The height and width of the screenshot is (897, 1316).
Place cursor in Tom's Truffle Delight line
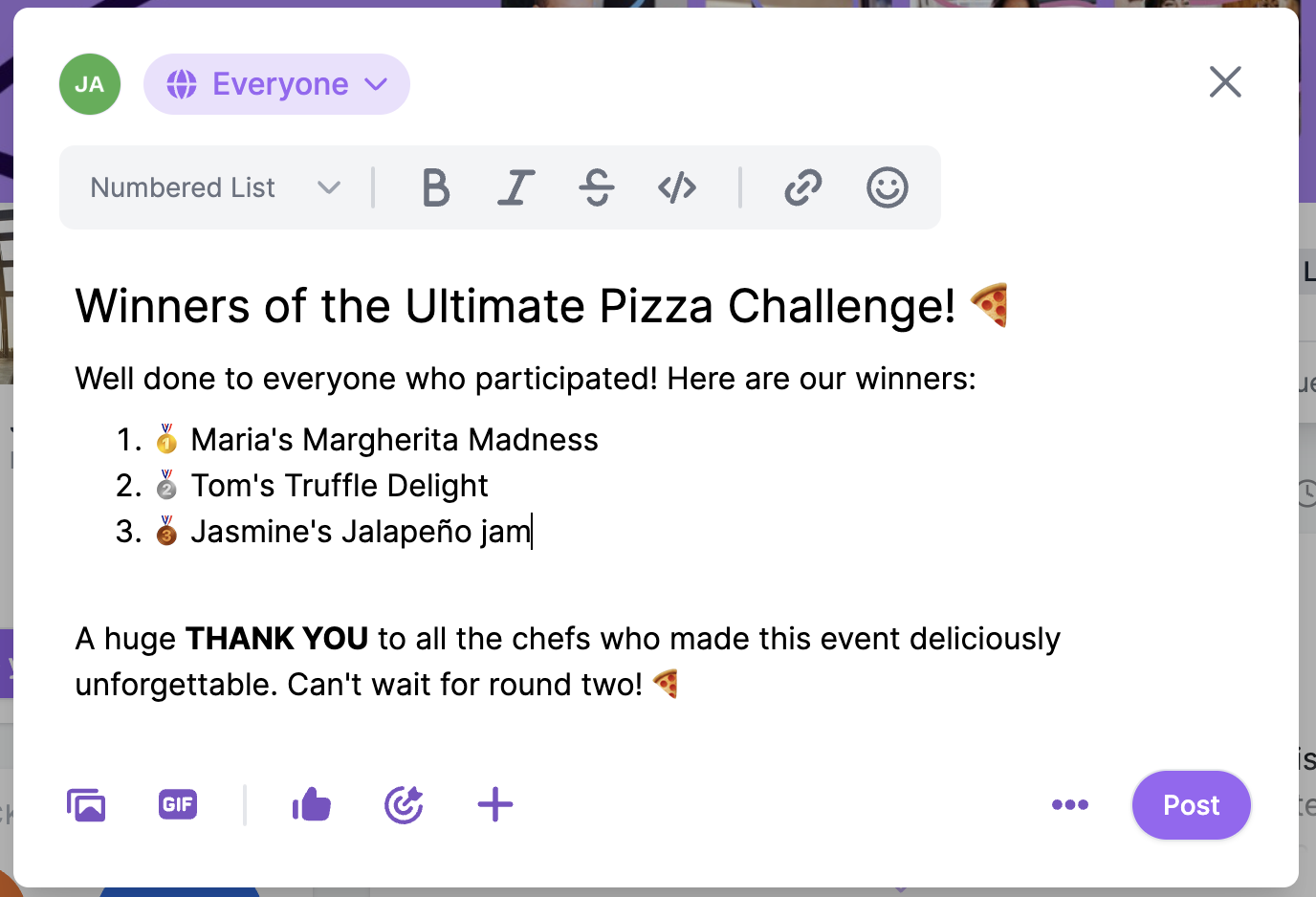(x=340, y=486)
